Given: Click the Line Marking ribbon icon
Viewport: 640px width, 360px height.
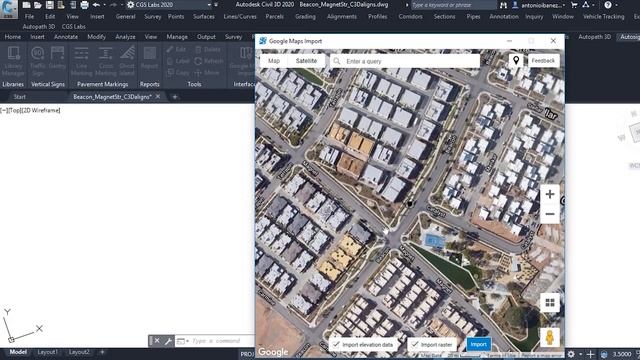Looking at the screenshot, I should pos(81,61).
